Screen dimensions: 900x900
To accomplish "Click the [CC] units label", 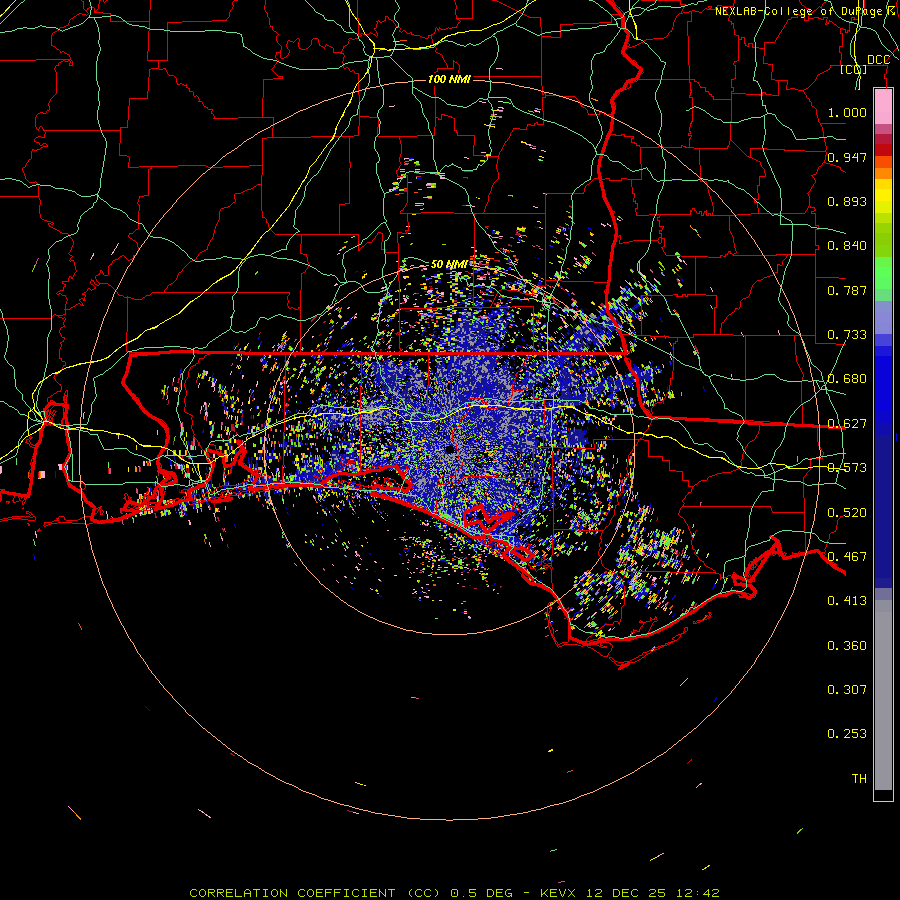I will 854,69.
